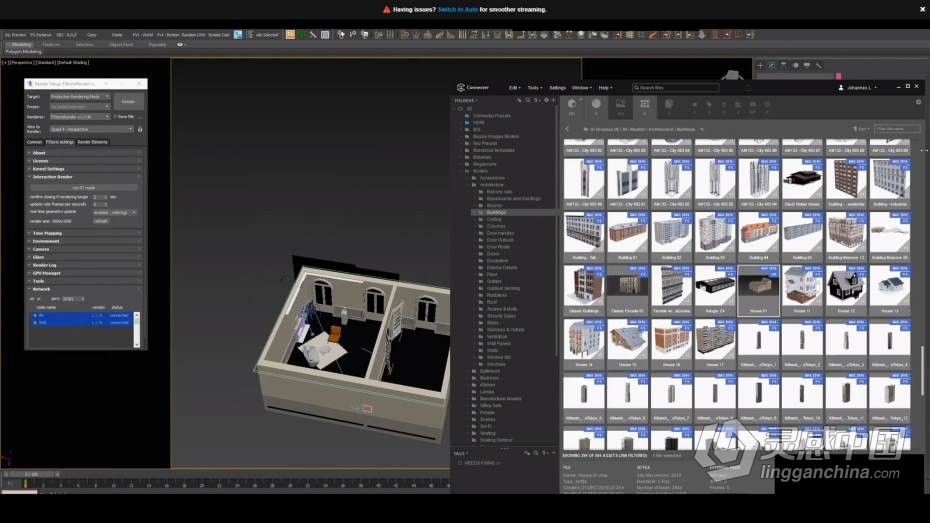Screen dimensions: 930x523
Task: Open the Johannes L. account dropdown
Action: [862, 88]
